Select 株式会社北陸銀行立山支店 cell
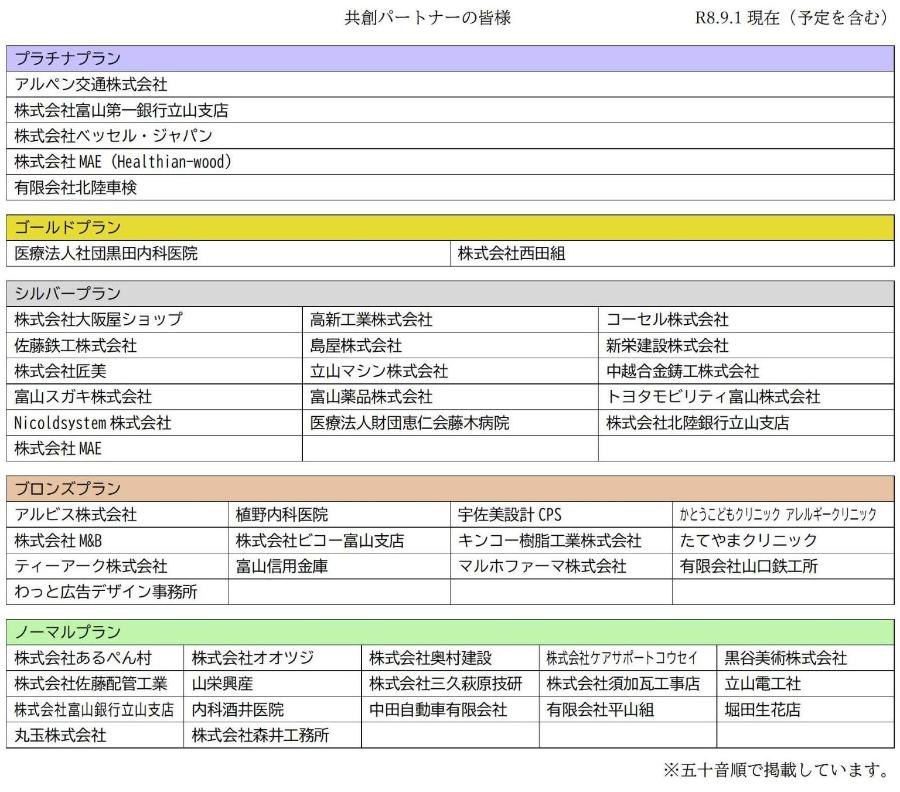This screenshot has height=792, width=900. pos(746,423)
